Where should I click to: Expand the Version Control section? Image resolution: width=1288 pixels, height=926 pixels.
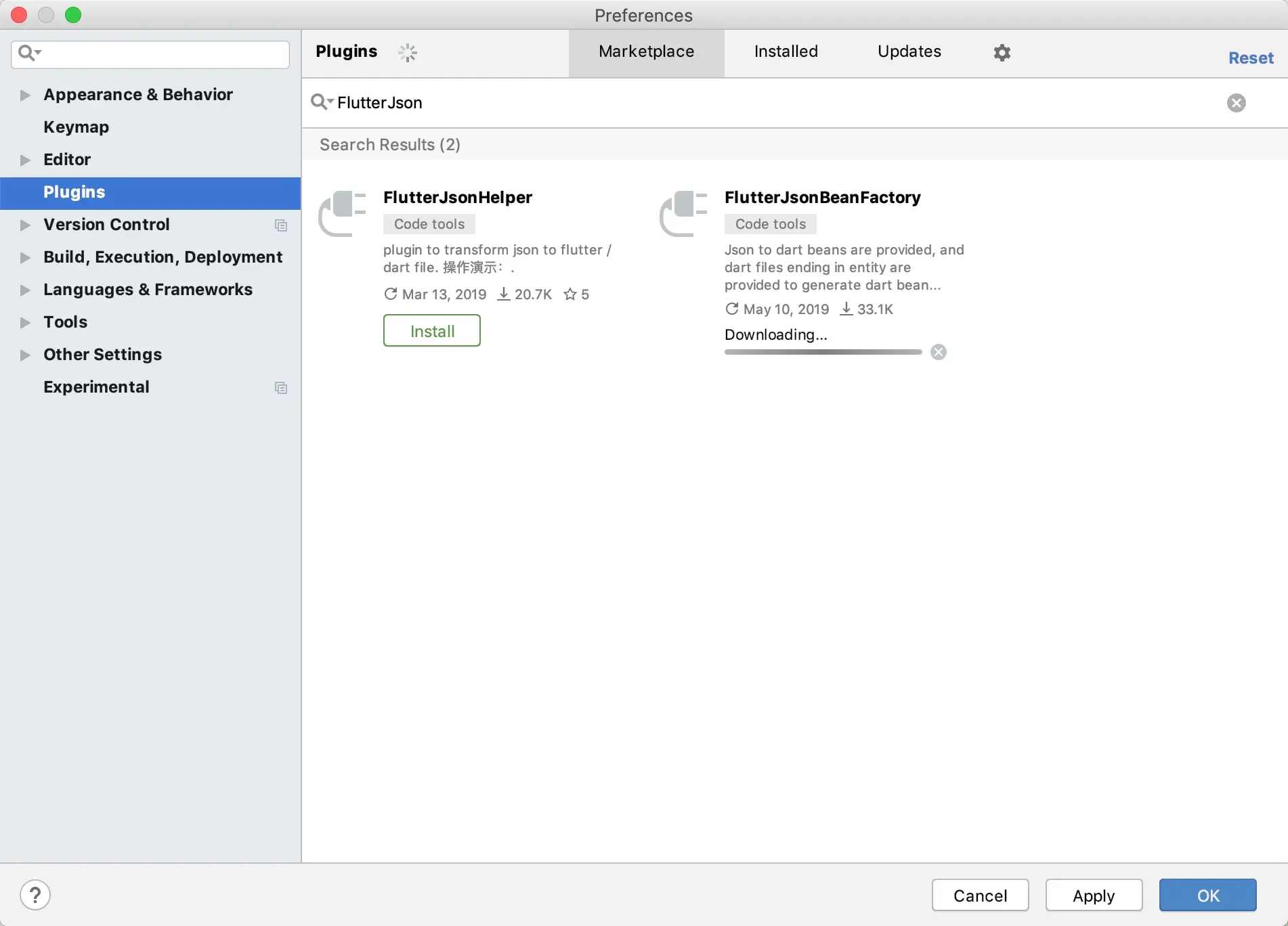tap(25, 225)
